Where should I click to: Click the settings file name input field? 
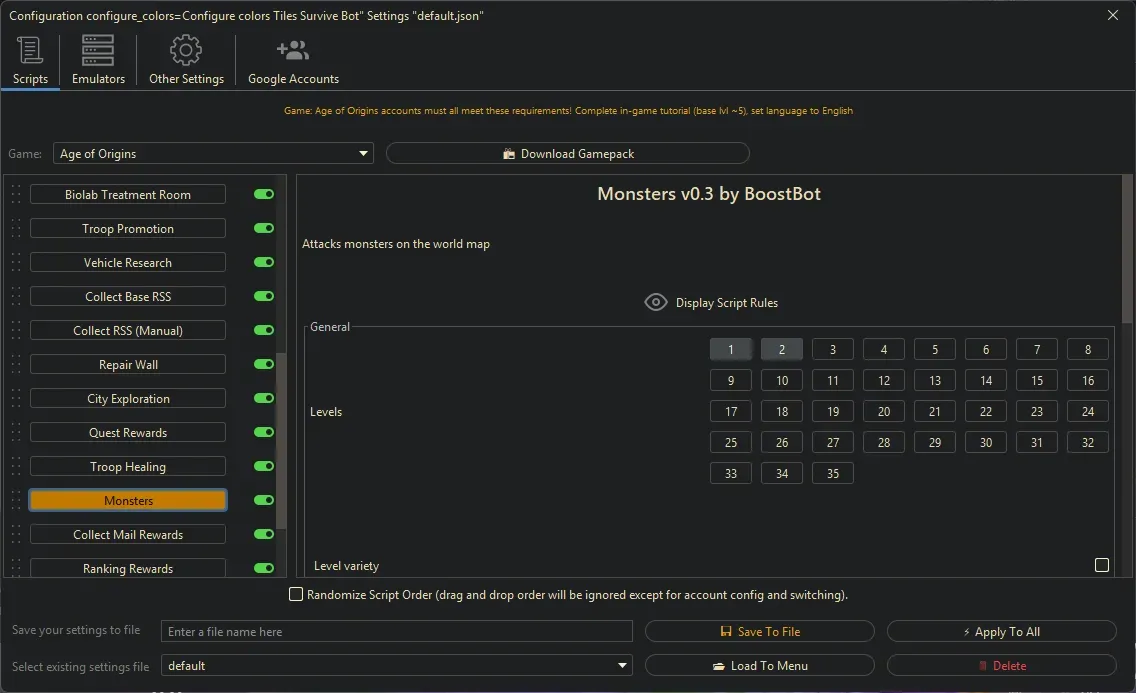click(x=397, y=632)
